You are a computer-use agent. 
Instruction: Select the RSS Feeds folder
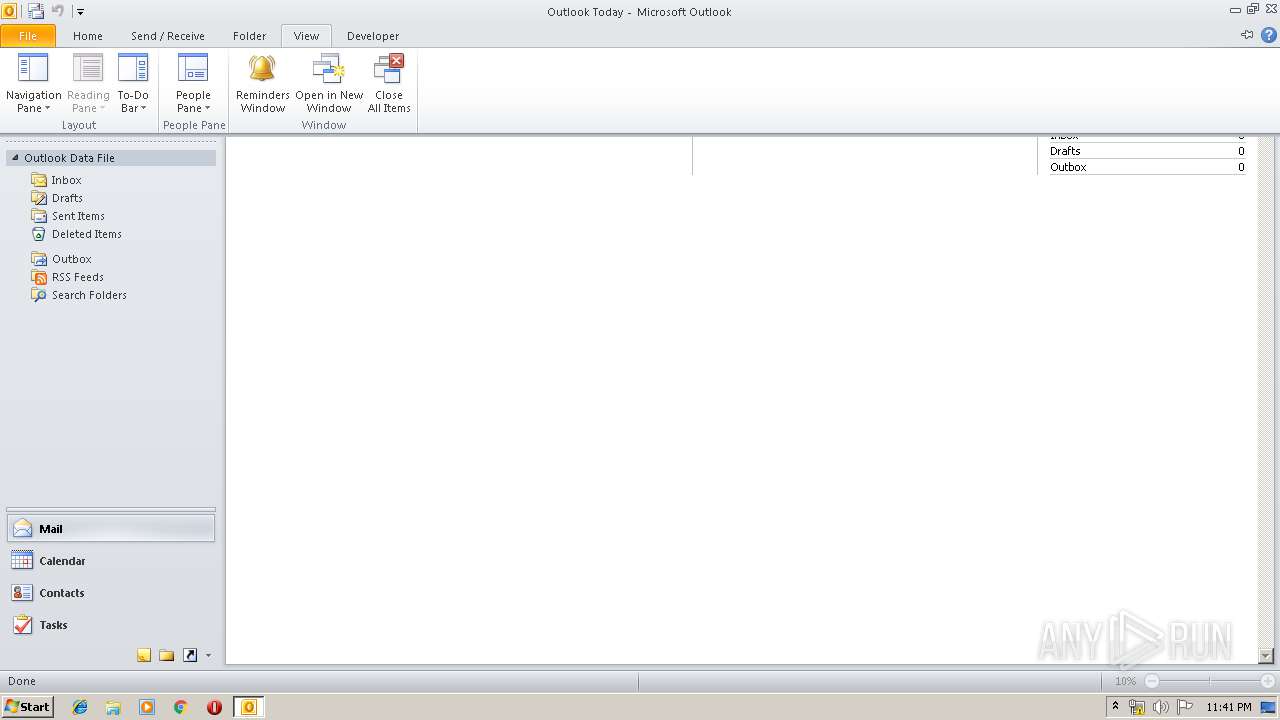[x=78, y=277]
